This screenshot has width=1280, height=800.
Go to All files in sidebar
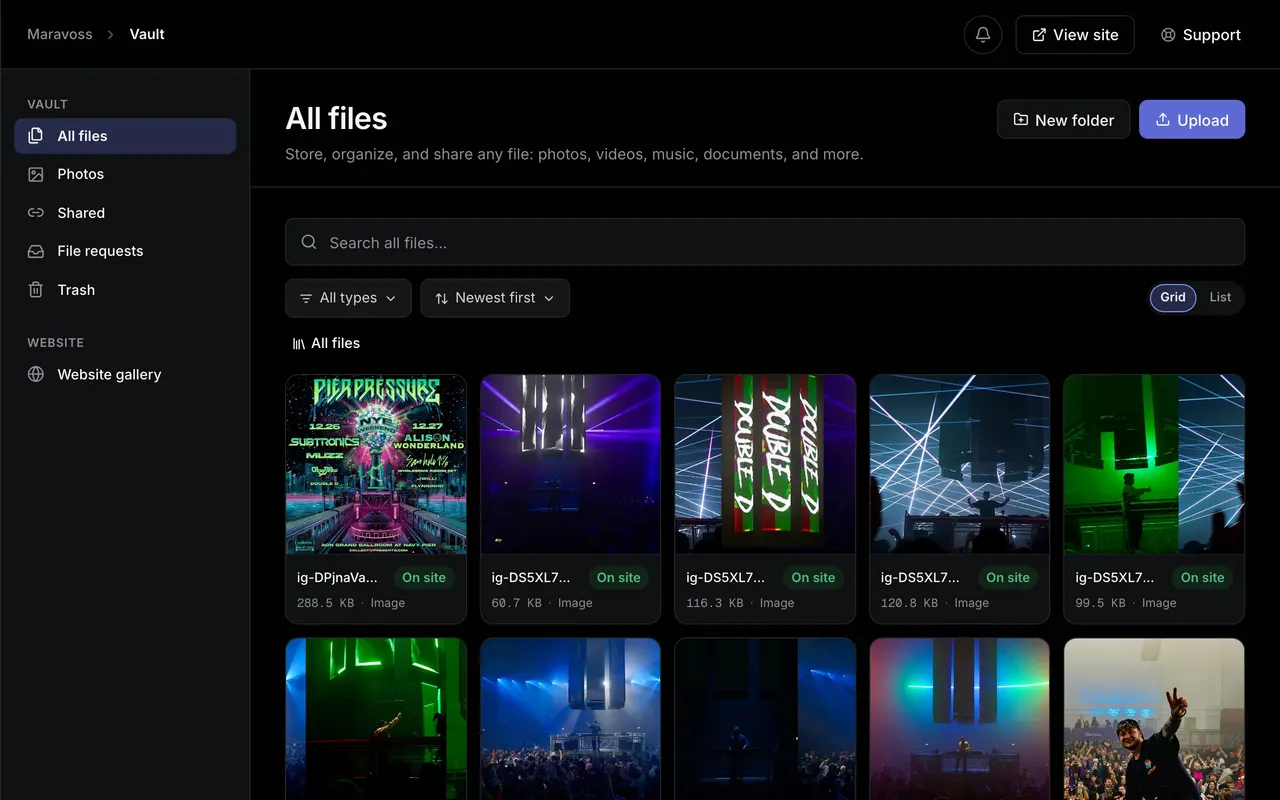click(x=125, y=136)
